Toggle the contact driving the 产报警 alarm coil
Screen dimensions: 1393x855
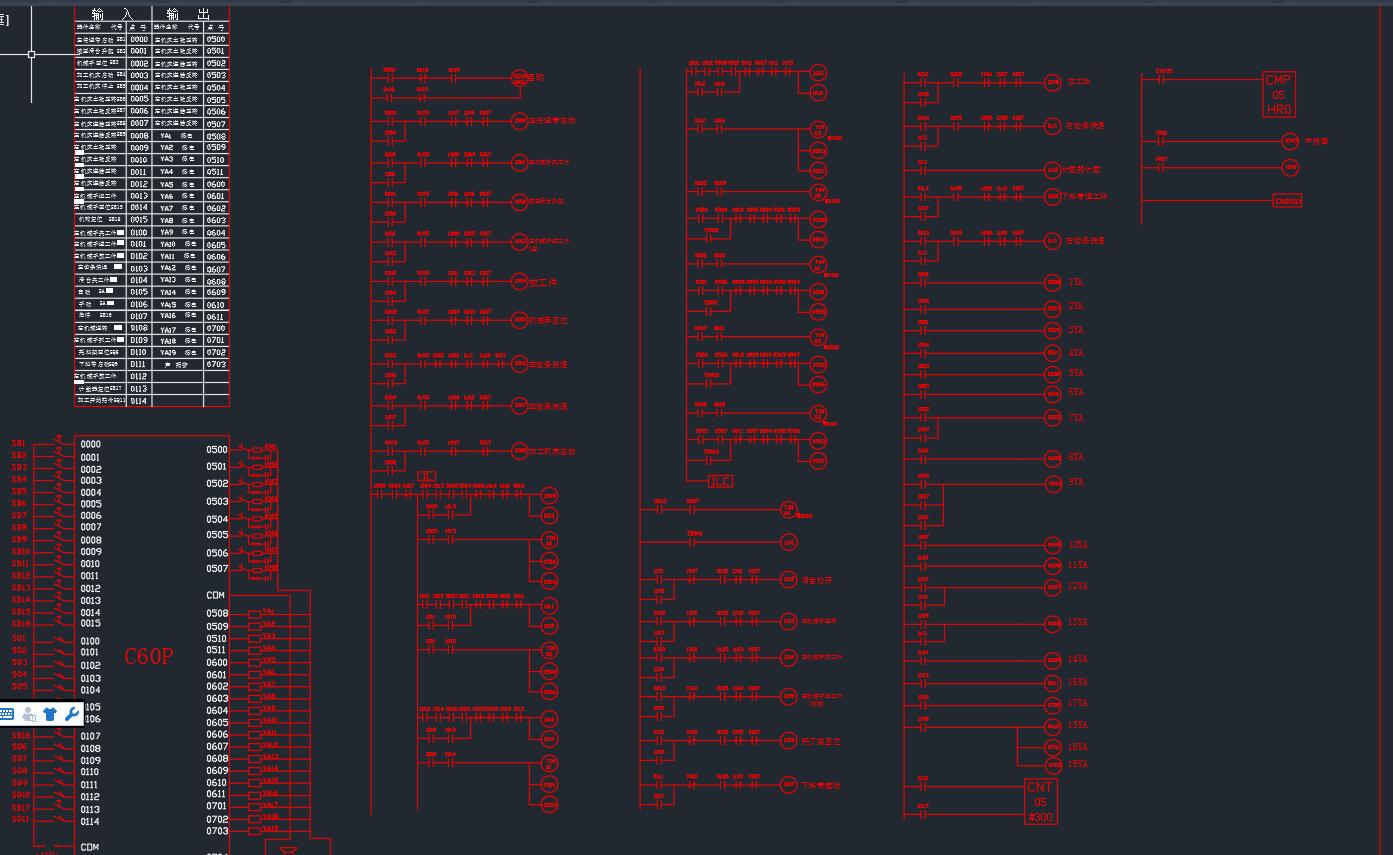tap(1160, 142)
